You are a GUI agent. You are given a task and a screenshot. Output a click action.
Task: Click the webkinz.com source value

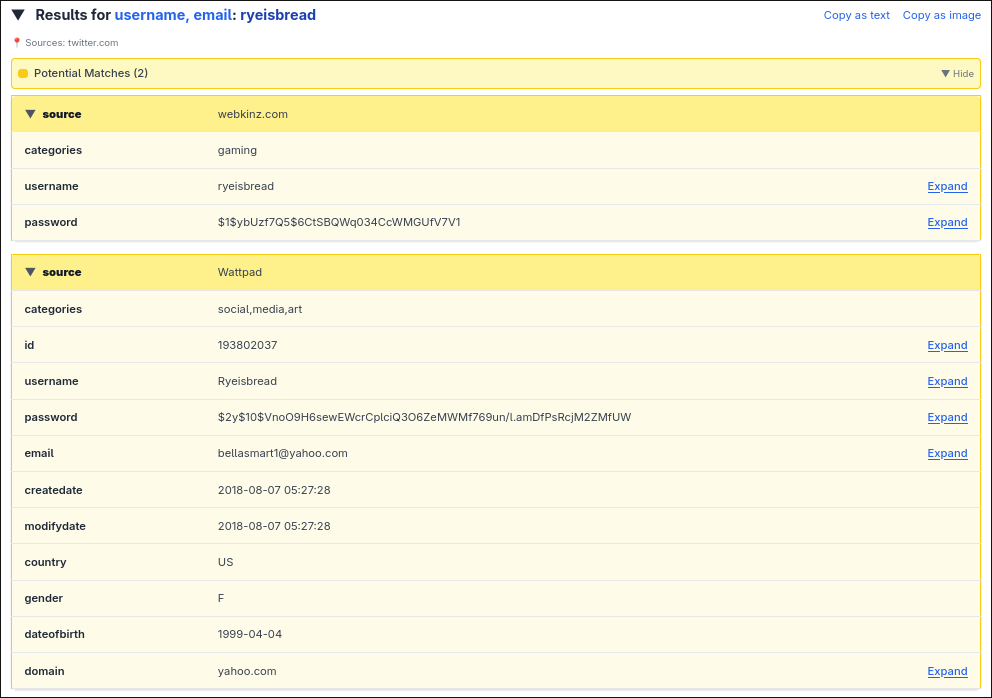click(252, 114)
